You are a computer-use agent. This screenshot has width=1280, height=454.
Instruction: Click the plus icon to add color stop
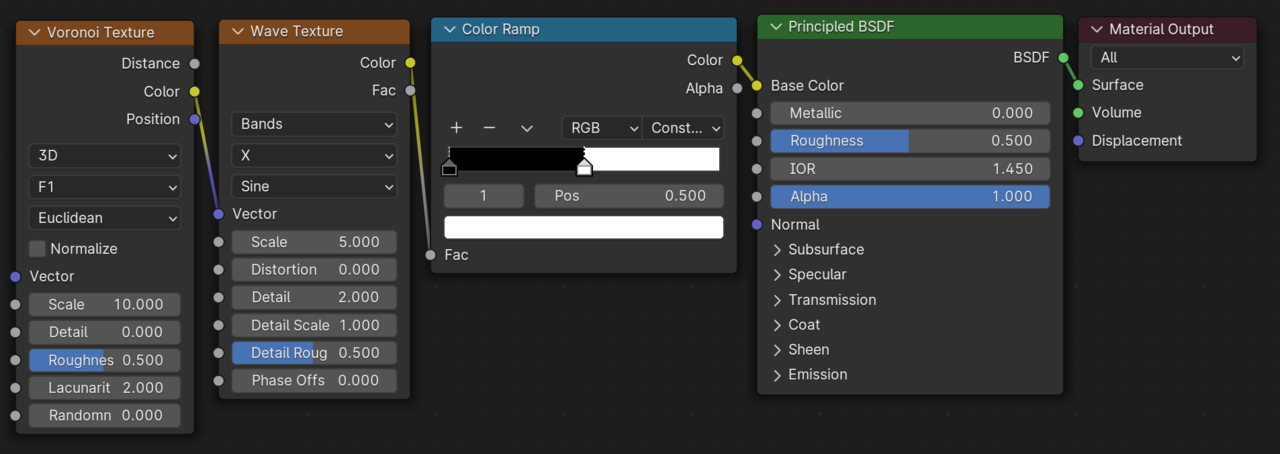[x=456, y=128]
